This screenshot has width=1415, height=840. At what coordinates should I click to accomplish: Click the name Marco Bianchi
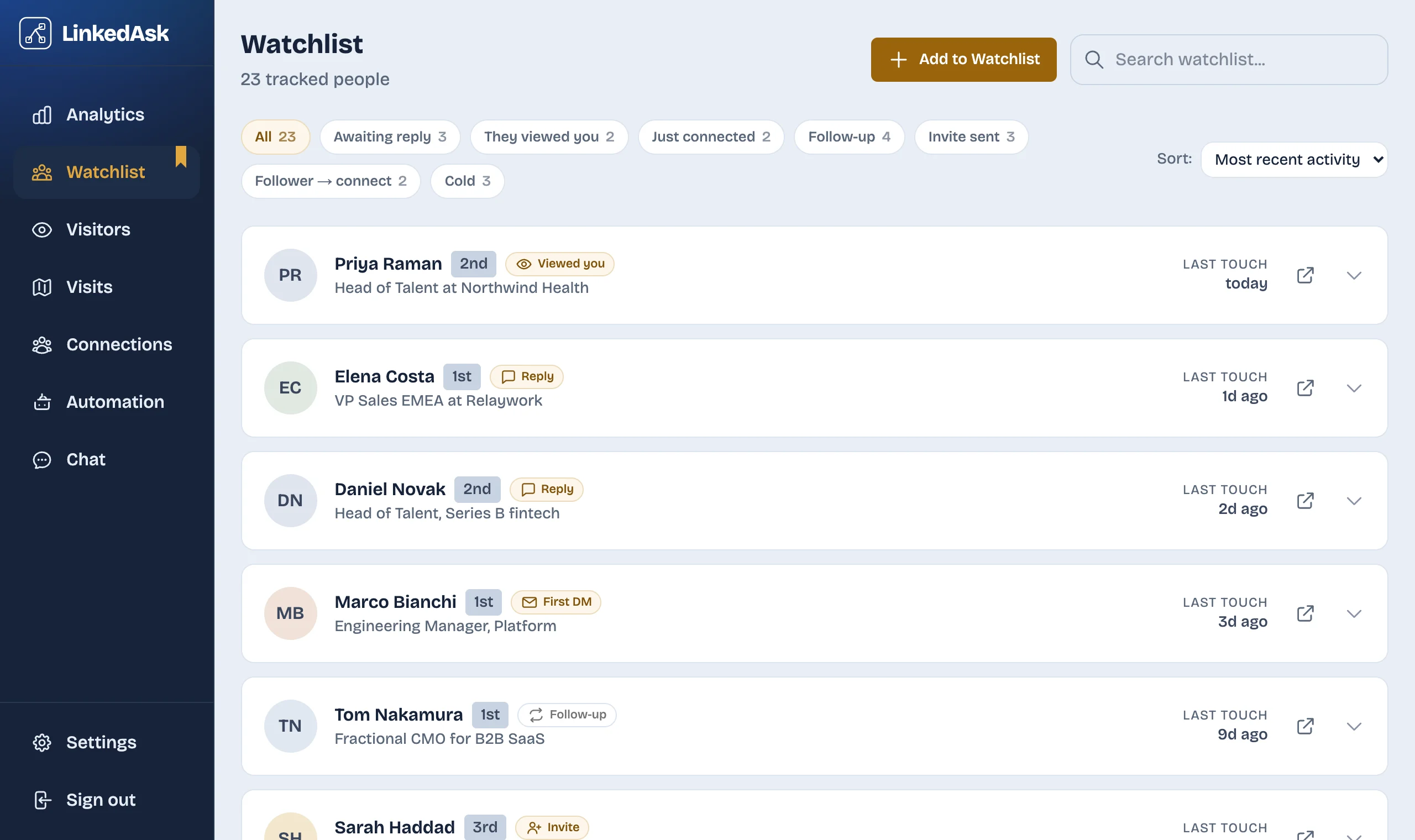click(x=396, y=602)
